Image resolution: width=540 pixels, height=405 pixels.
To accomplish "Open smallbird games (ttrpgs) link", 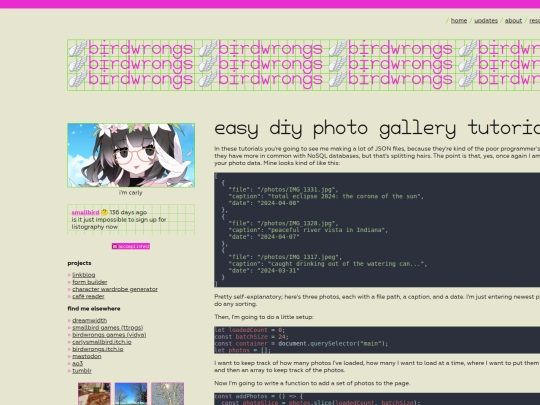I will pyautogui.click(x=107, y=328).
